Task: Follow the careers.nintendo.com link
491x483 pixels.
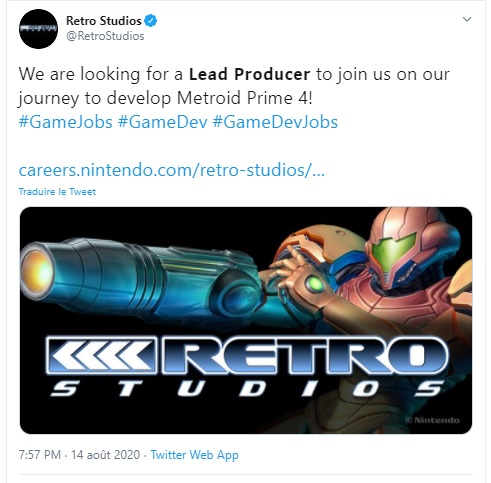Action: tap(172, 170)
